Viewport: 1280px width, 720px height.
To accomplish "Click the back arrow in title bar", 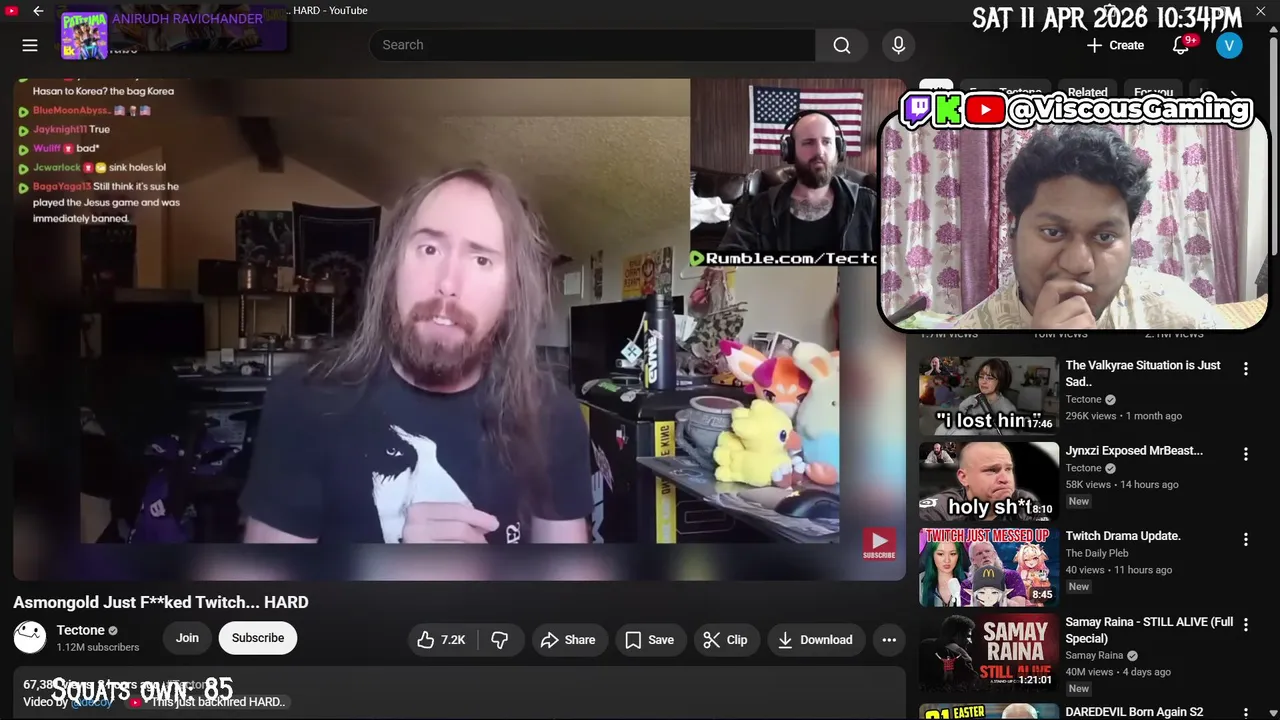I will tap(38, 11).
